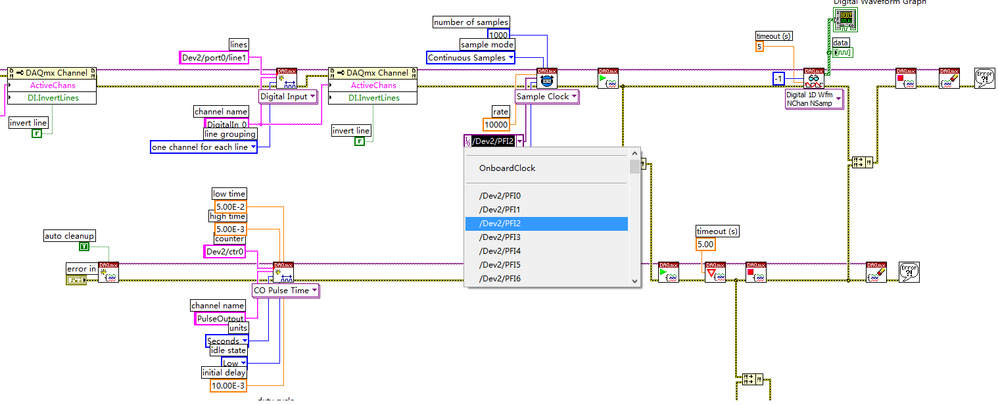
Task: Toggle the left invert line boolean constant
Action: click(x=37, y=133)
